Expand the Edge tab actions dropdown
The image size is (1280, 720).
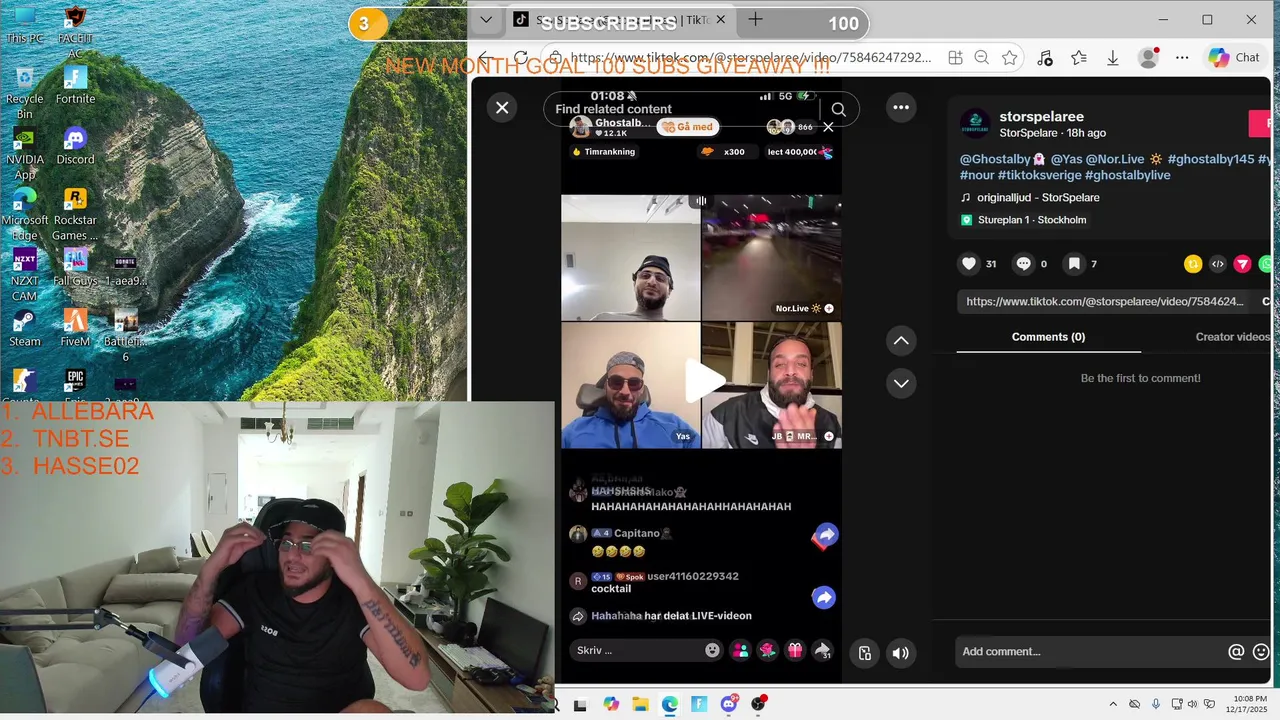485,20
